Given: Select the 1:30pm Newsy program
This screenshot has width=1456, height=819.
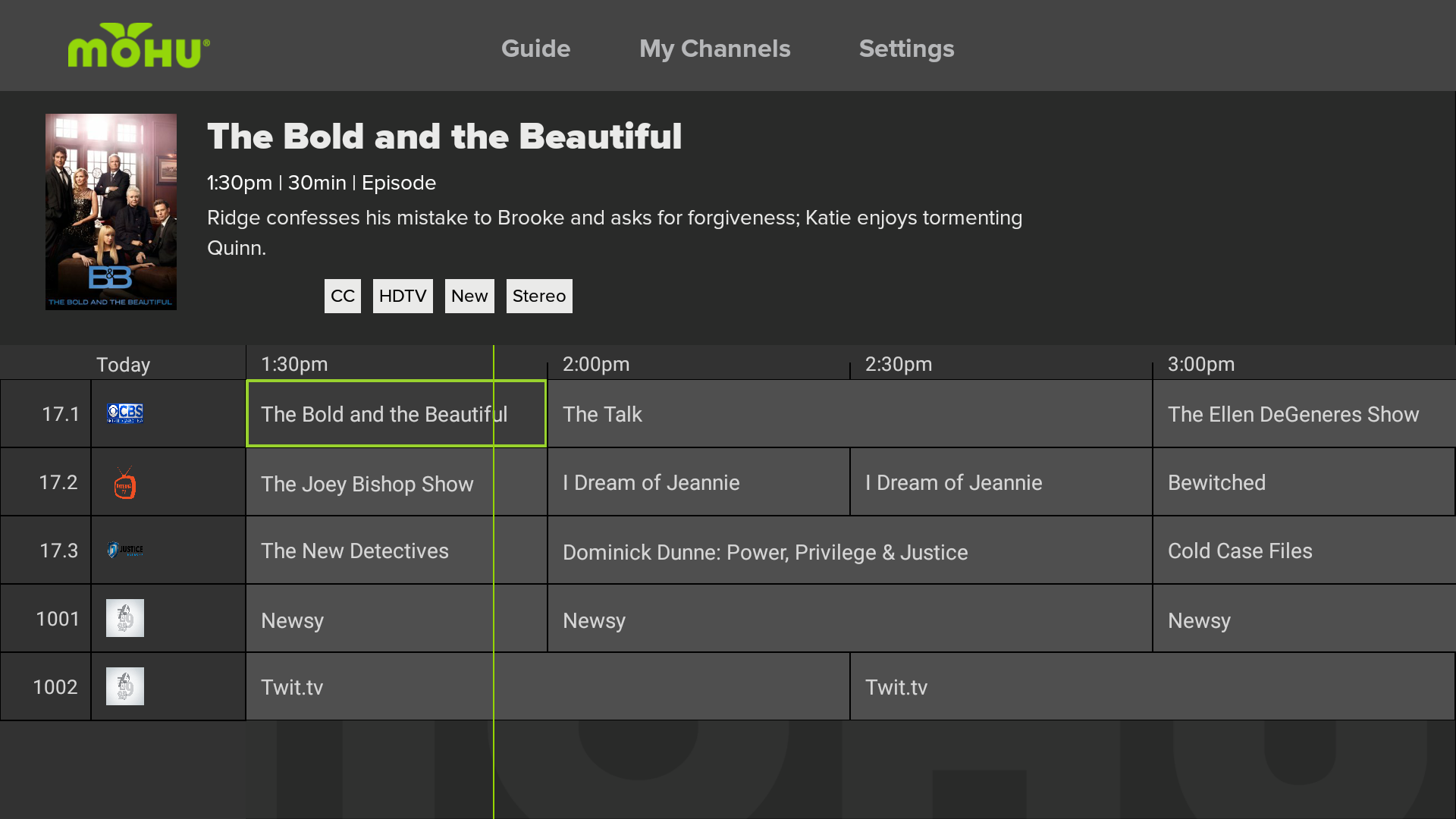Looking at the screenshot, I should (x=396, y=619).
